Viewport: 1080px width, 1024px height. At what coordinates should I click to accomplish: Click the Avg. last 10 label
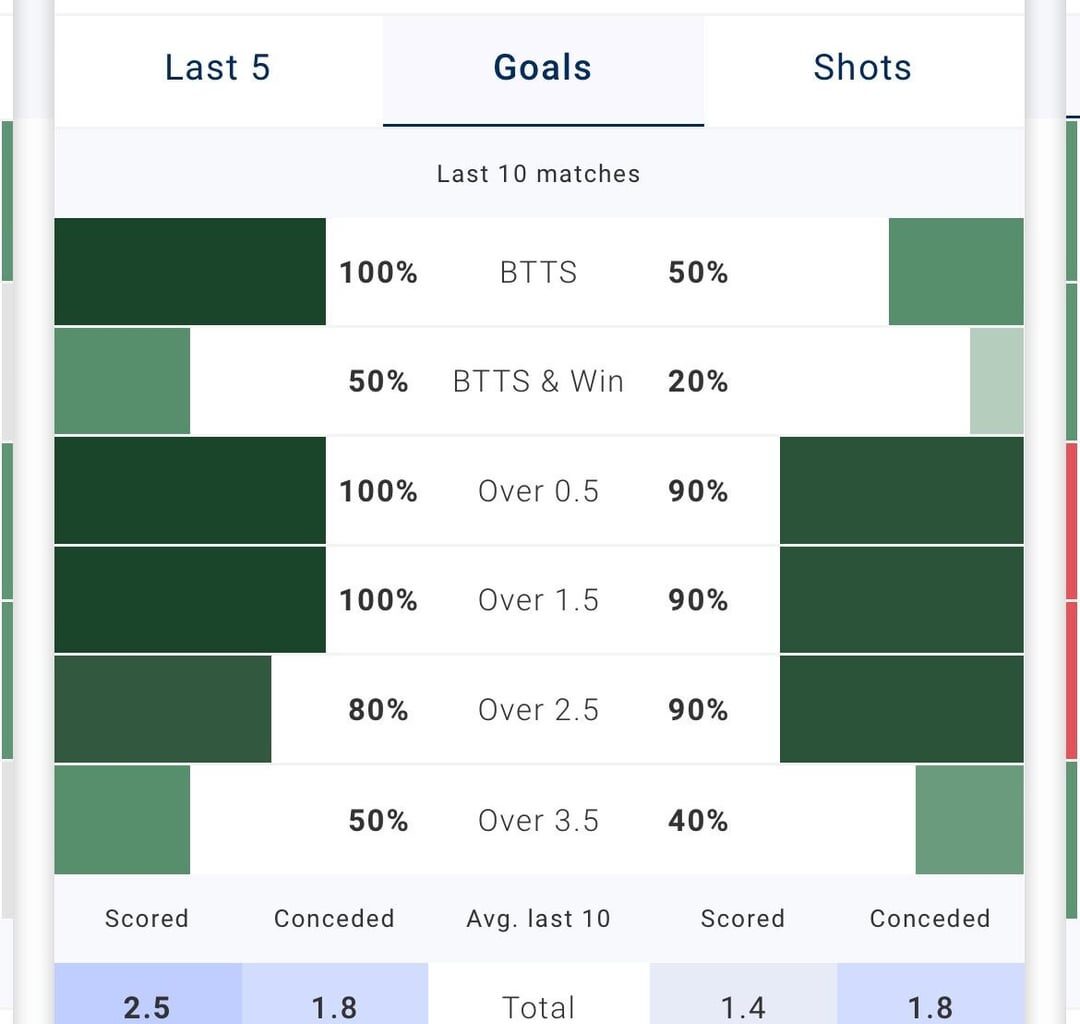point(539,919)
